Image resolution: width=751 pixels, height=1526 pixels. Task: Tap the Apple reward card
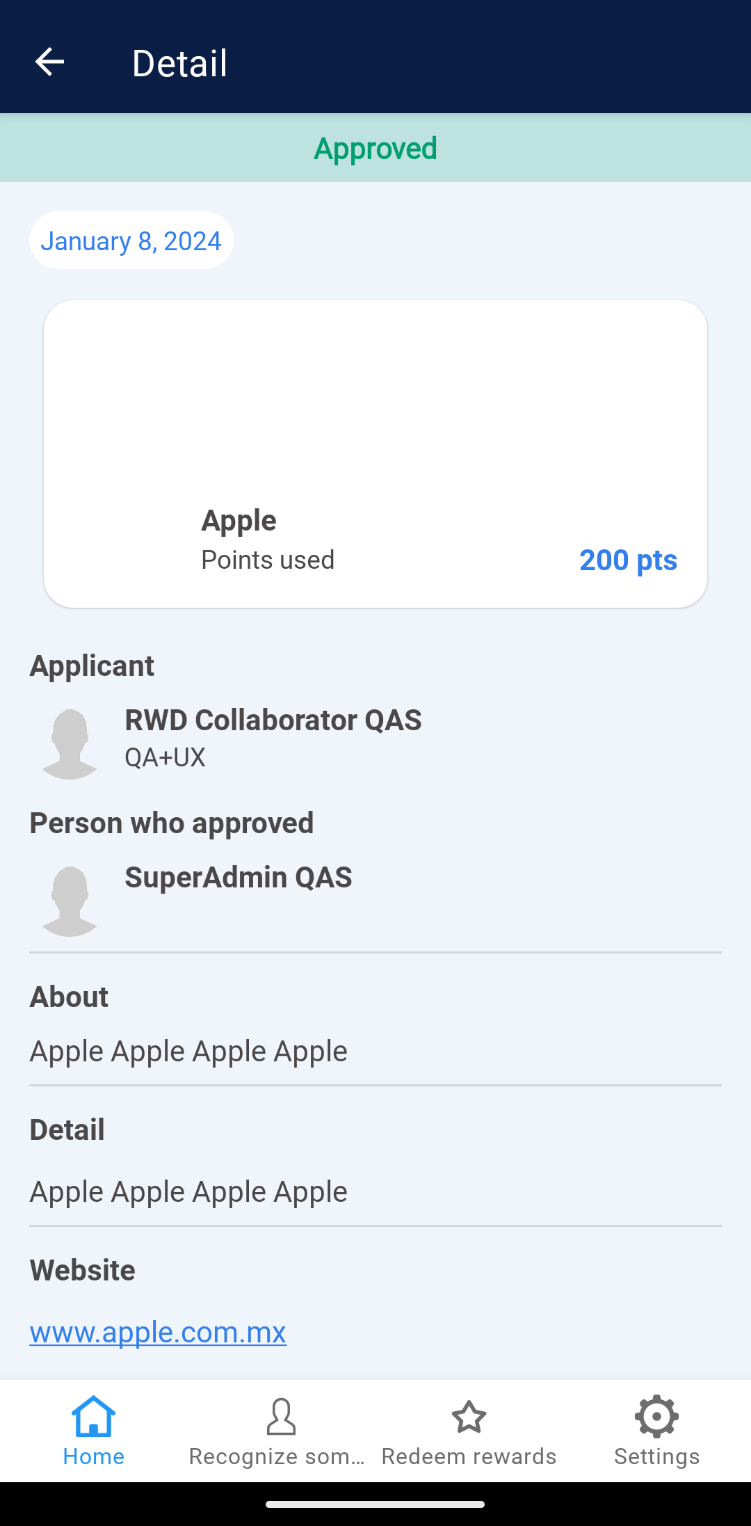pos(375,454)
